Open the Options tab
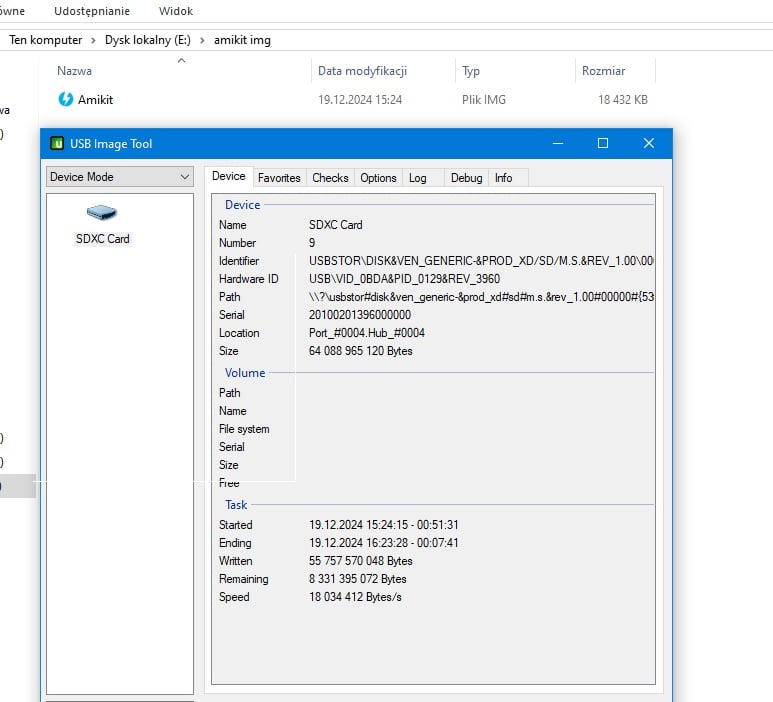 [378, 178]
